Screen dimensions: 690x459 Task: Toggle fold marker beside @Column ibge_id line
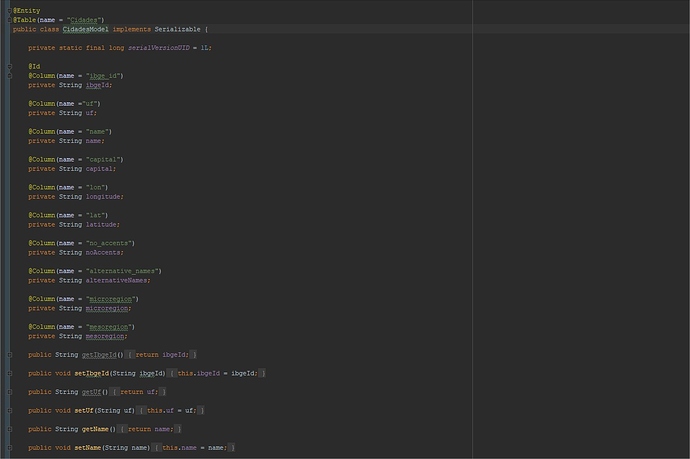[x=9, y=76]
